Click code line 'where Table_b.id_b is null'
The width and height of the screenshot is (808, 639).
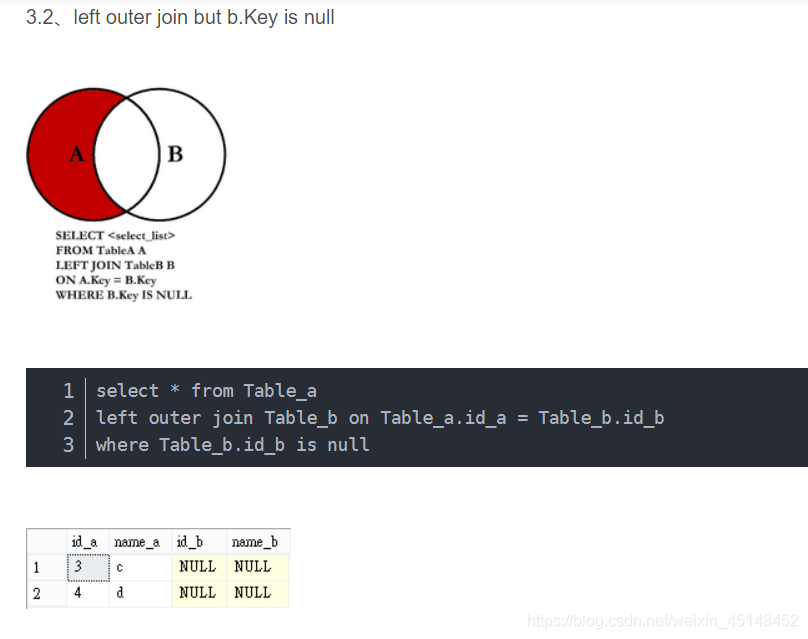[232, 445]
